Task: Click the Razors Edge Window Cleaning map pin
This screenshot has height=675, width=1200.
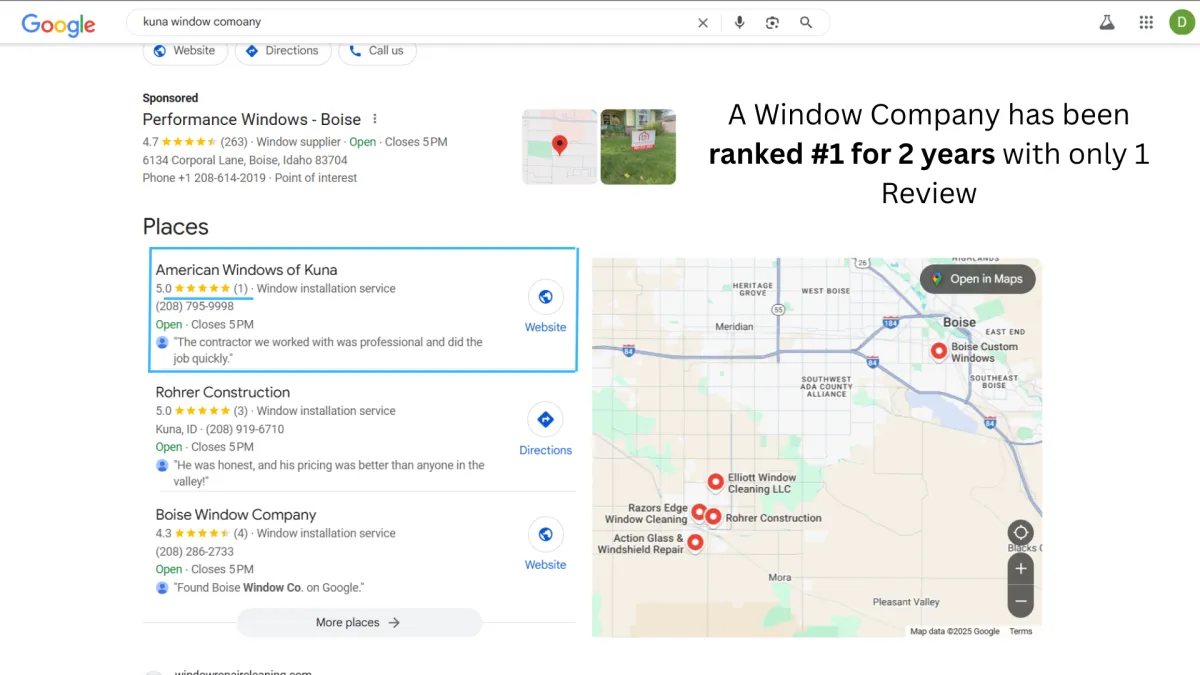Action: (x=699, y=513)
